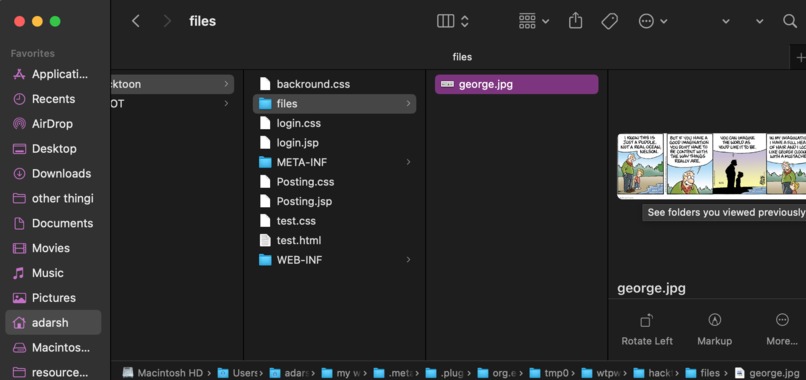Click the 'org.e' folder in path bar
806x380 pixels.
point(497,373)
